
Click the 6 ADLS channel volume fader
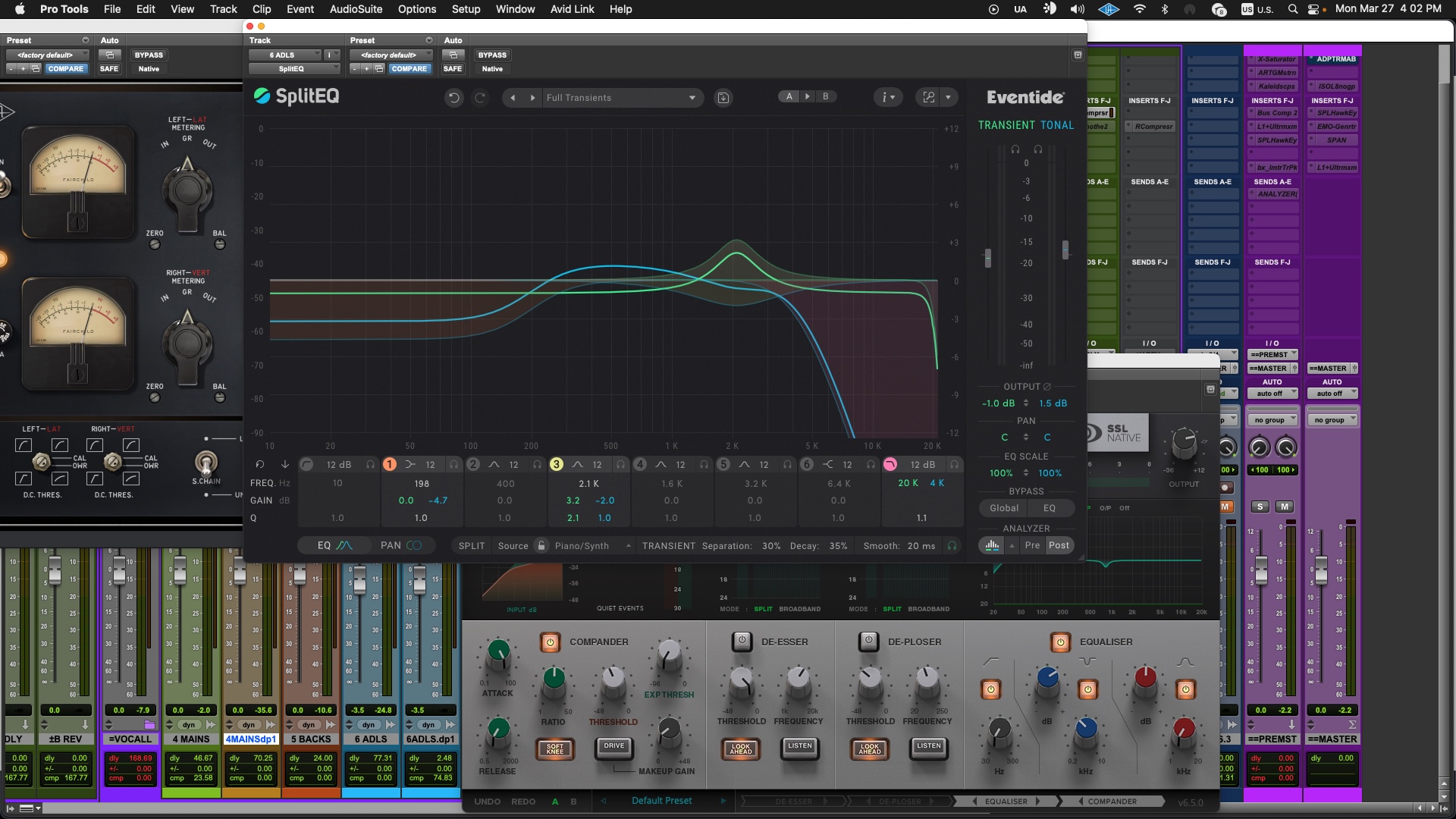pos(359,581)
